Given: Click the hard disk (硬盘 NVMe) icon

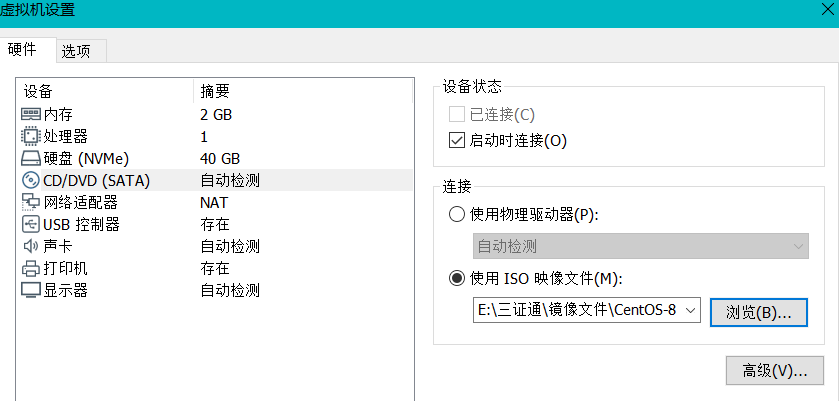Looking at the screenshot, I should [30, 159].
